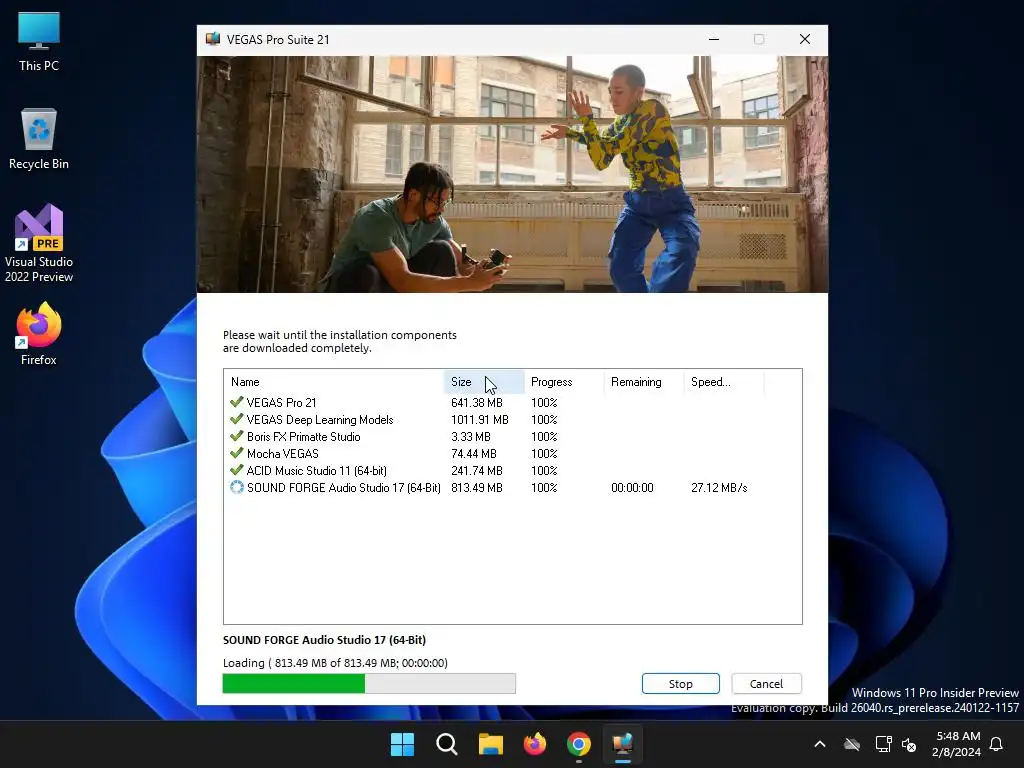Click VEGAS installer taskbar icon
Viewport: 1024px width, 768px height.
pyautogui.click(x=622, y=744)
